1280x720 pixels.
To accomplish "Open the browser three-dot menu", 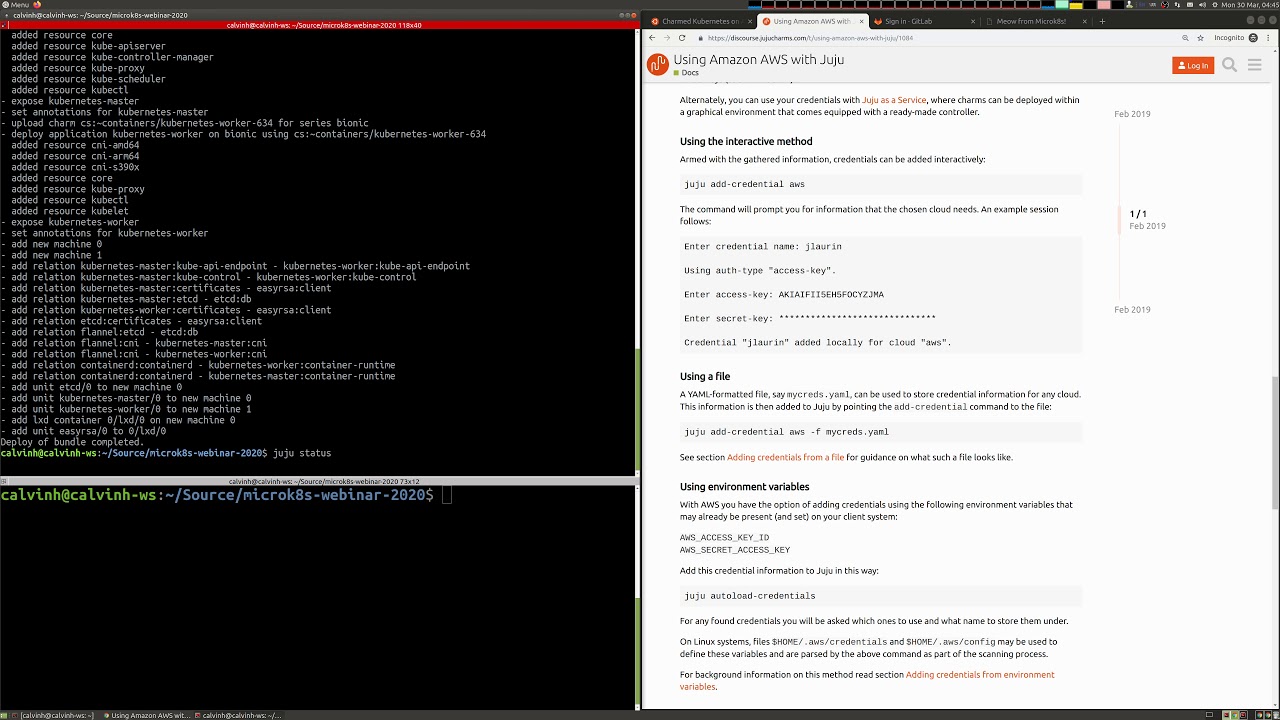I will tap(1270, 38).
